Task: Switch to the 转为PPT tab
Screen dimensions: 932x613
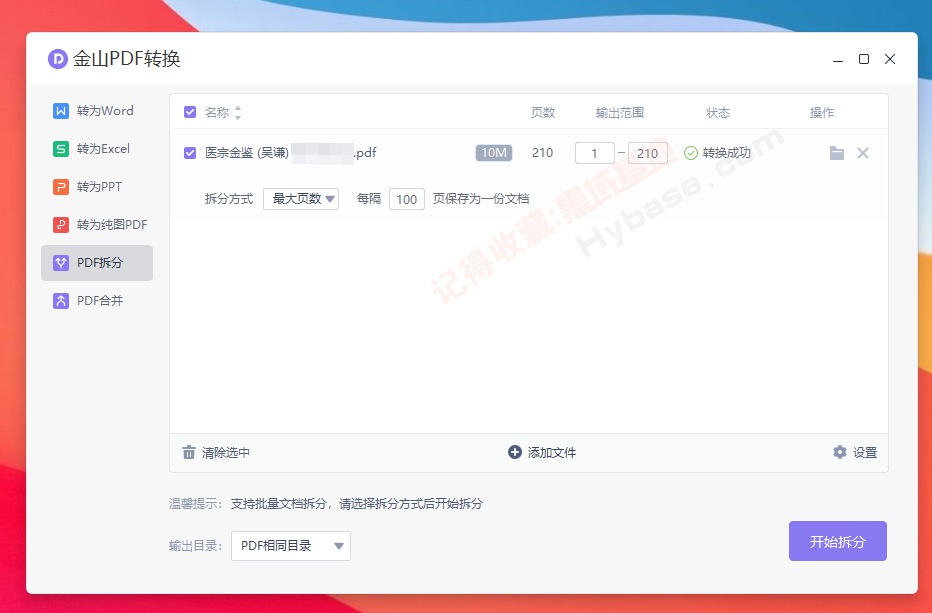Action: (x=97, y=187)
